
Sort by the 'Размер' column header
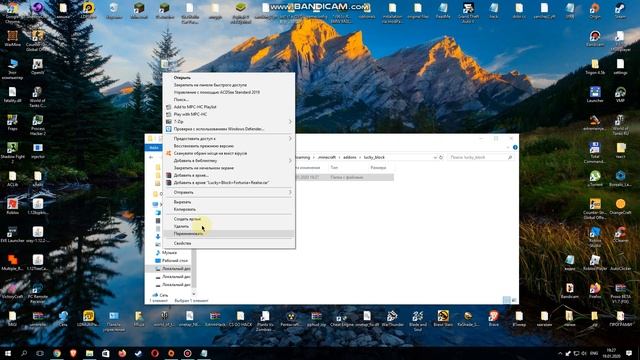(x=378, y=168)
